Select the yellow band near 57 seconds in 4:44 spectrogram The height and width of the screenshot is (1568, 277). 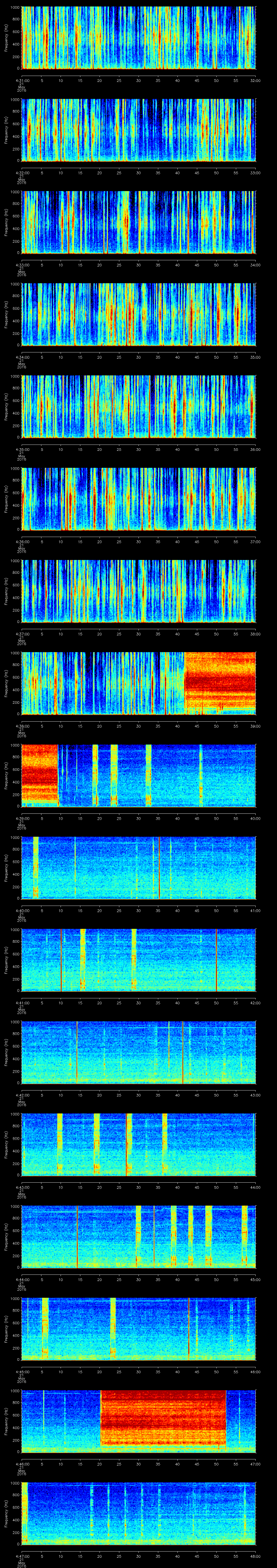click(x=244, y=1236)
